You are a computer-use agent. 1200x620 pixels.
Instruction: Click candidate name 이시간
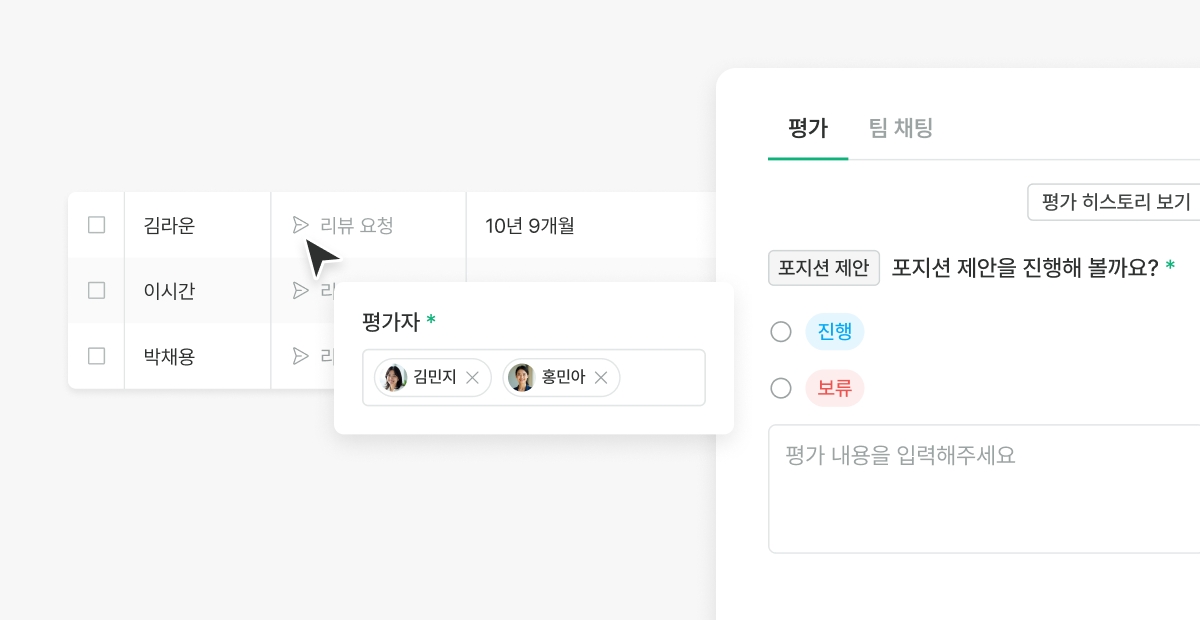170,291
